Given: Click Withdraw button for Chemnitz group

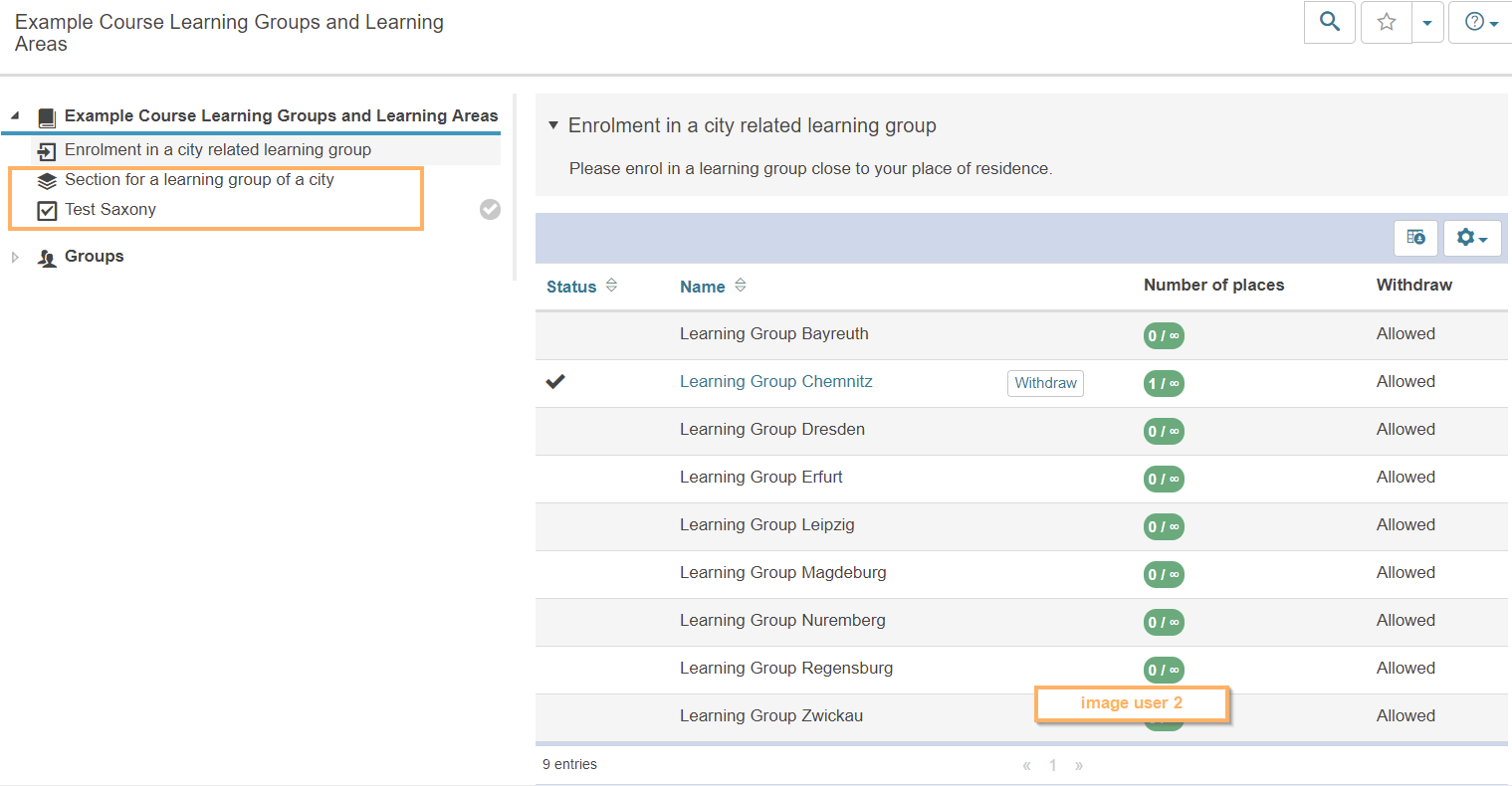Looking at the screenshot, I should coord(1045,383).
